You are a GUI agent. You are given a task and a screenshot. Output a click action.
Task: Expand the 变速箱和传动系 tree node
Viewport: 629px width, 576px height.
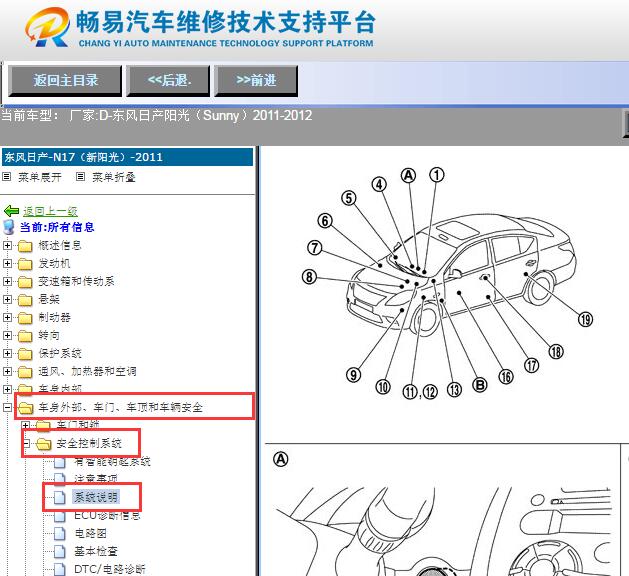click(x=7, y=282)
